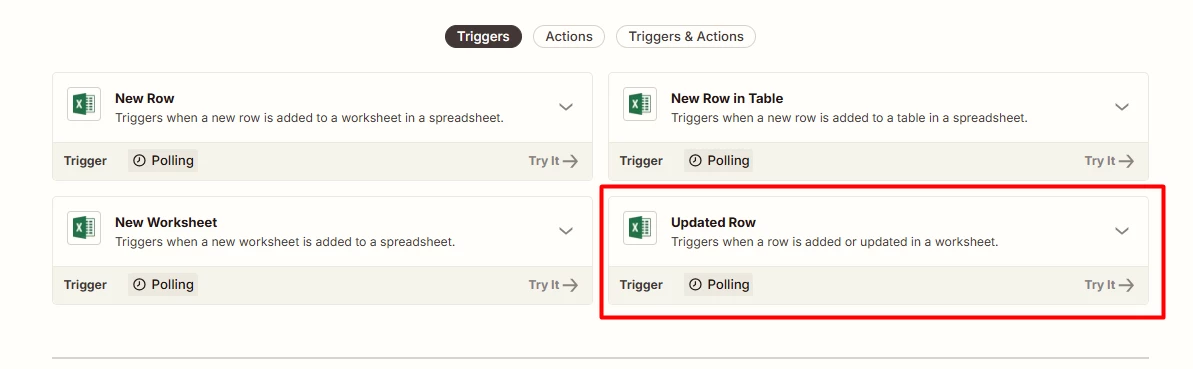Click Excel icon on New Row card
Image resolution: width=1193 pixels, height=369 pixels.
84,104
